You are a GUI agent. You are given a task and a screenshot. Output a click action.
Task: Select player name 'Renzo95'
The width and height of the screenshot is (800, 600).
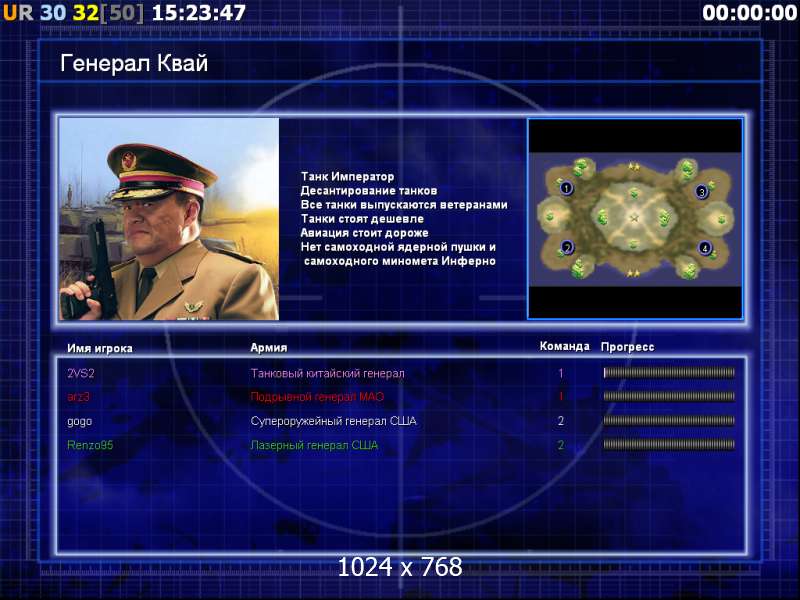pos(90,445)
